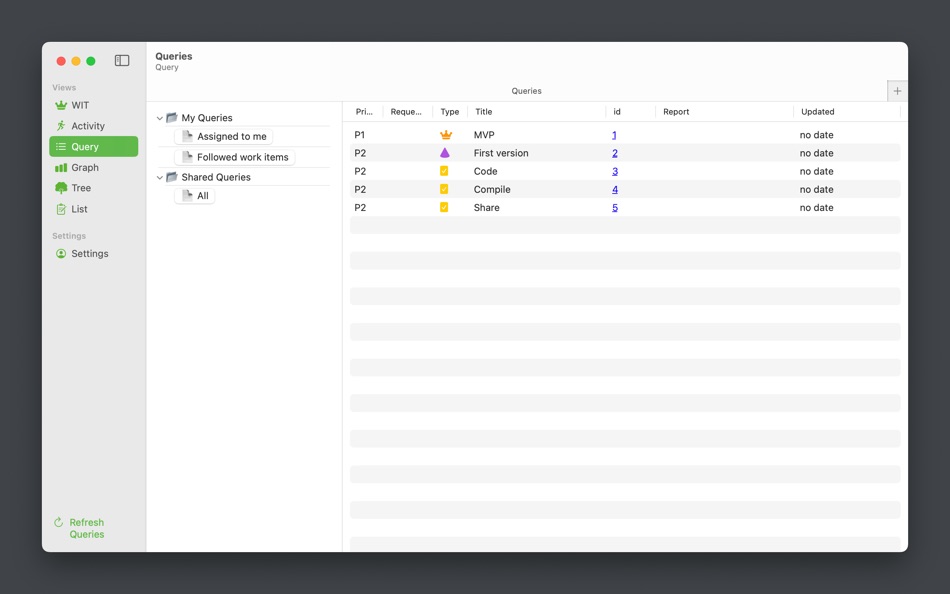Click the Shared Queries folder icon
Image resolution: width=950 pixels, height=594 pixels.
click(171, 177)
